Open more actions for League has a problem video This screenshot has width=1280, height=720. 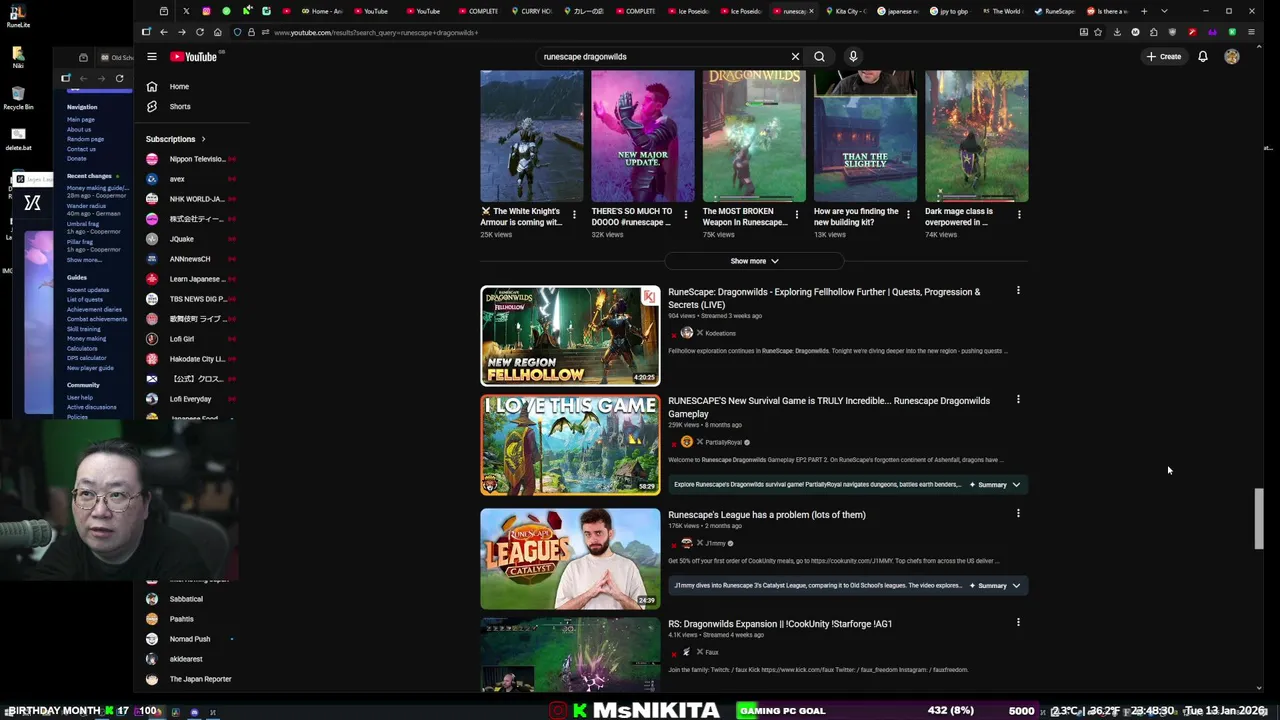[x=1018, y=514]
